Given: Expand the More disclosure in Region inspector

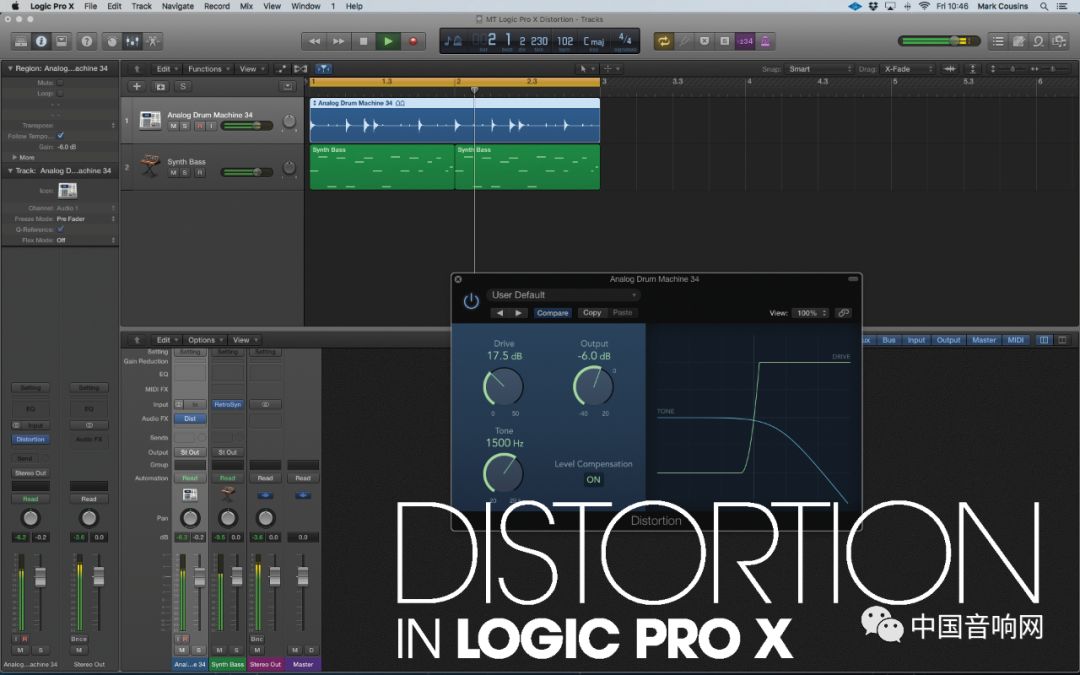Looking at the screenshot, I should 15,158.
